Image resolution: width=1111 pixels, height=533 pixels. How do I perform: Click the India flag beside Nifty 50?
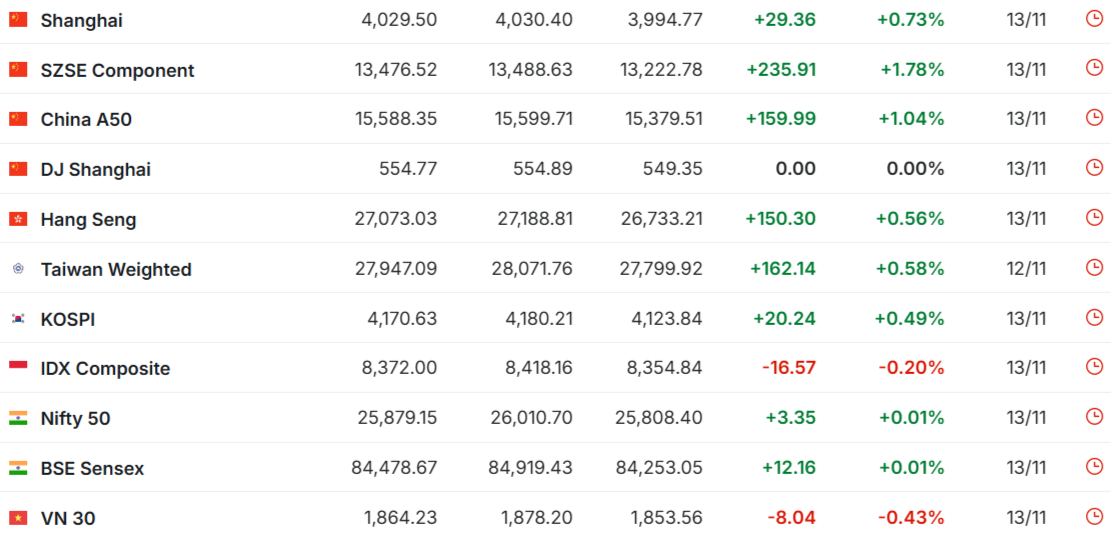coord(18,418)
